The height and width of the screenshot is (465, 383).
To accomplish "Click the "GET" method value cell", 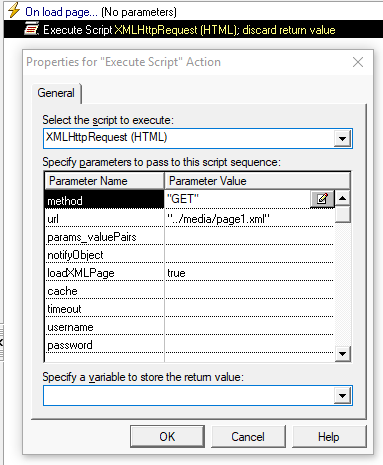I will point(238,199).
